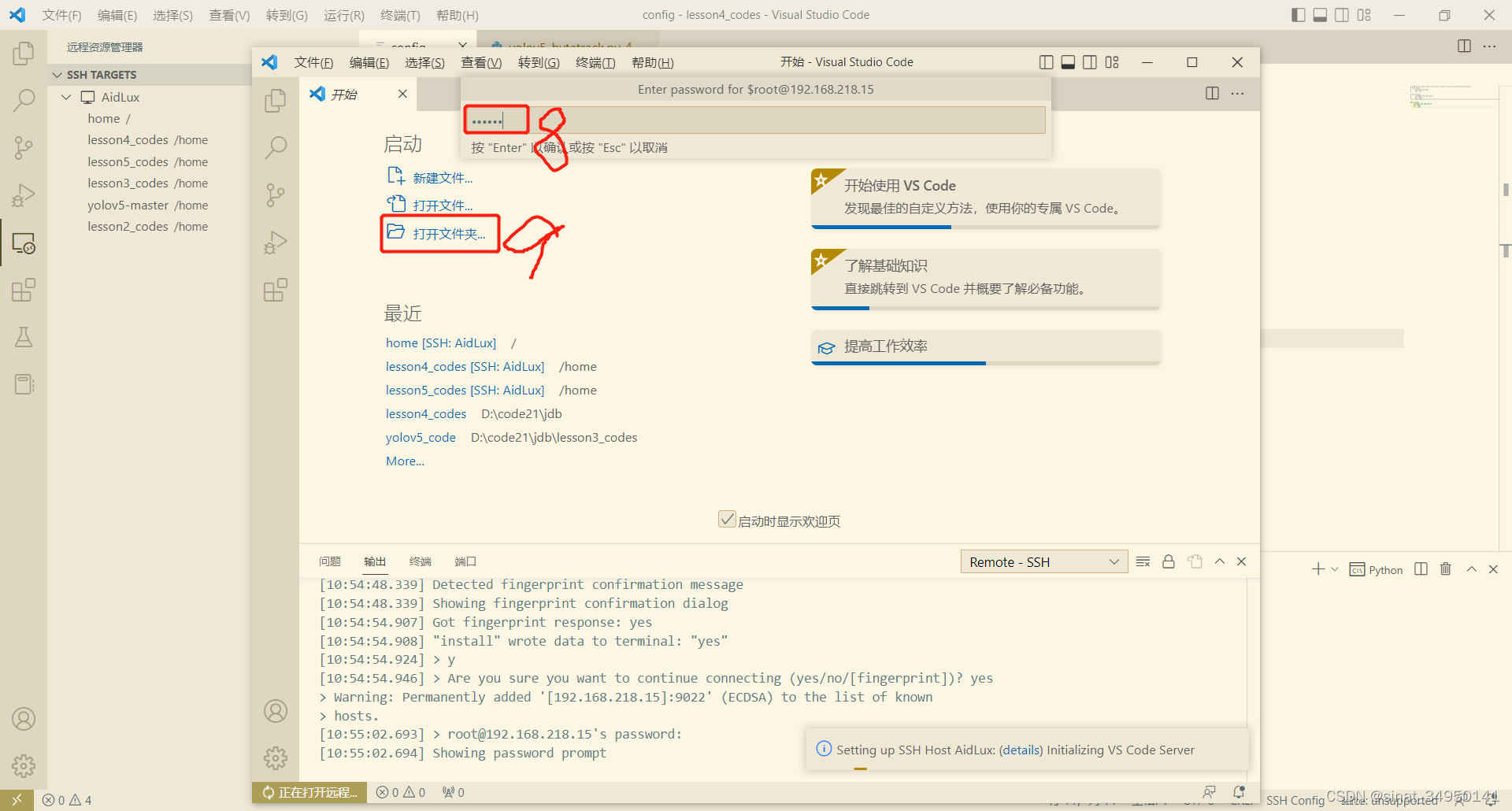
Task: Split the editor in the front window
Action: 1212,94
